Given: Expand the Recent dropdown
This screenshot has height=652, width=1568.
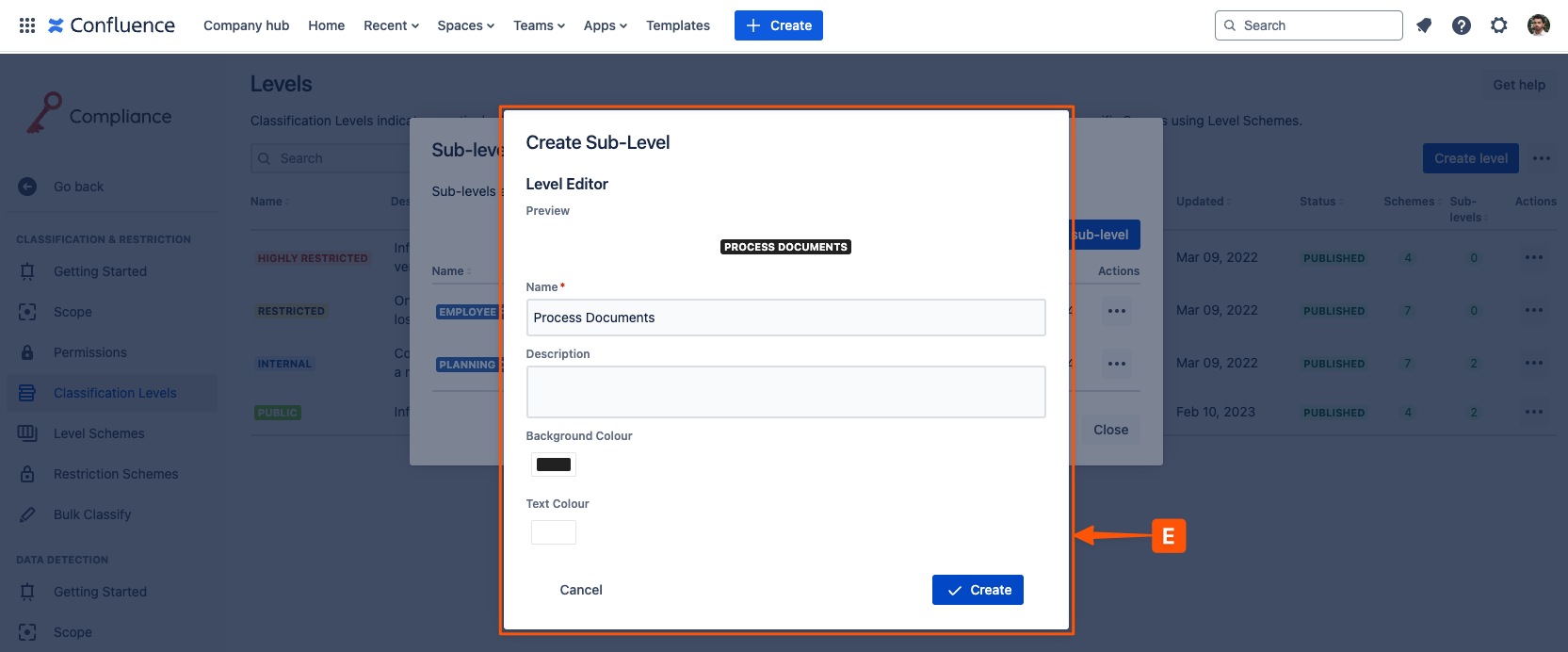Looking at the screenshot, I should [391, 25].
